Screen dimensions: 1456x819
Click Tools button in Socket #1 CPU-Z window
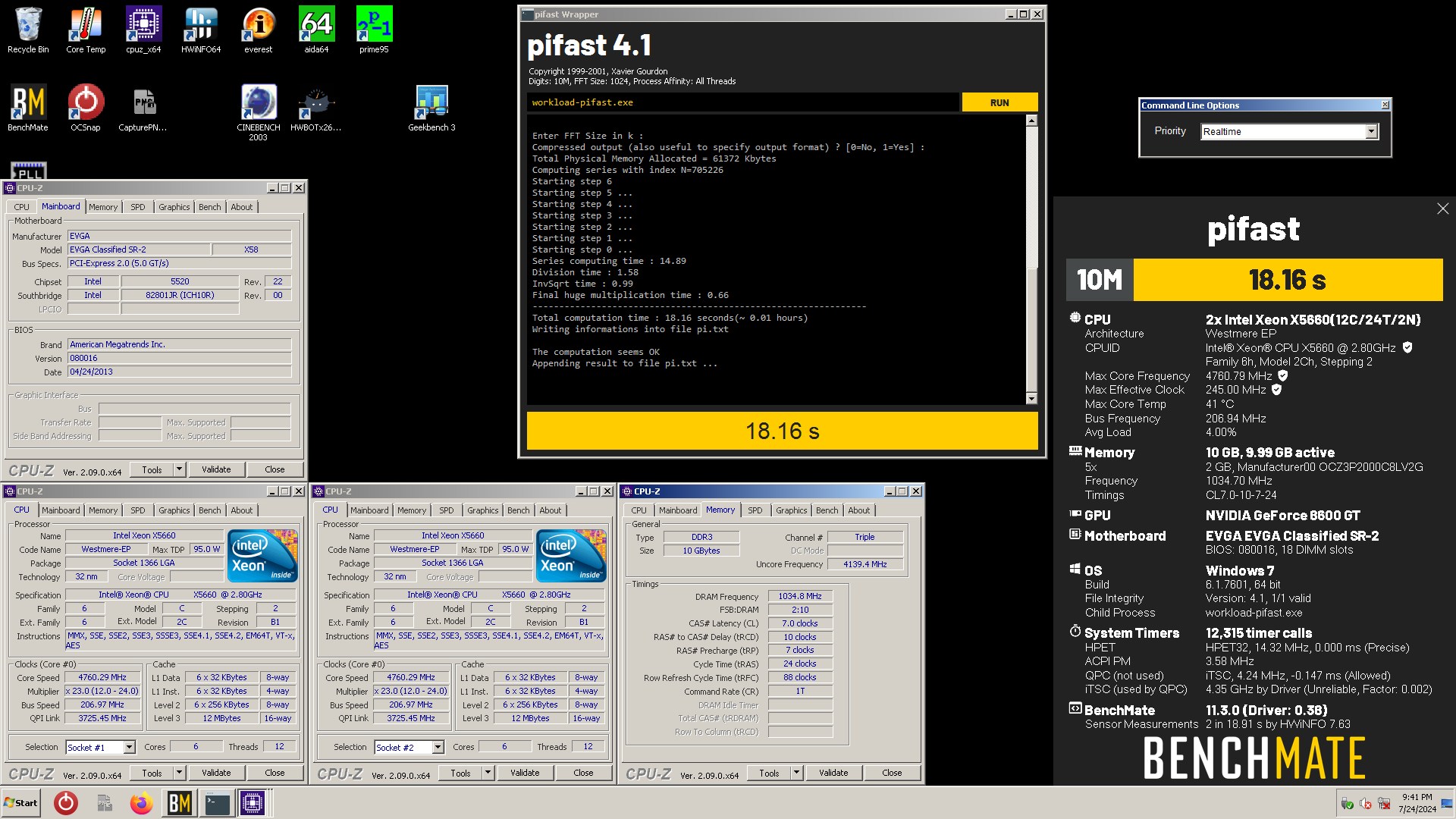(152, 773)
